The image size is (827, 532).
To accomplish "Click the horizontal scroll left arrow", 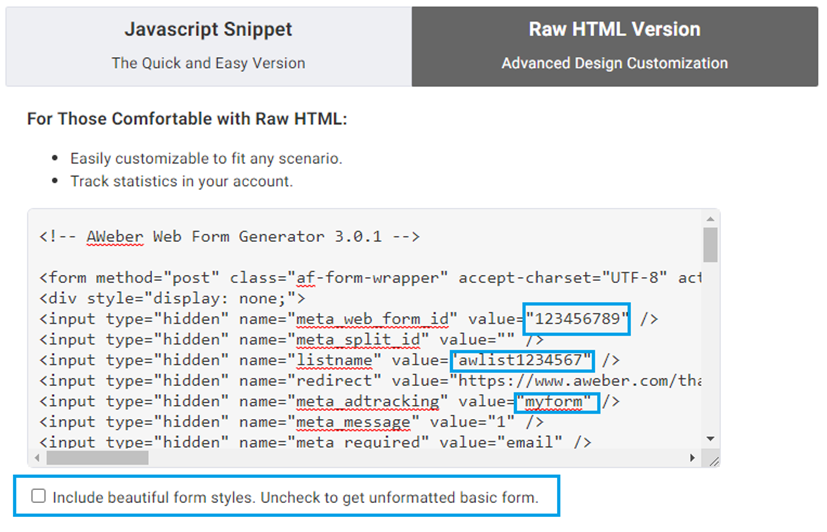I will point(37,458).
